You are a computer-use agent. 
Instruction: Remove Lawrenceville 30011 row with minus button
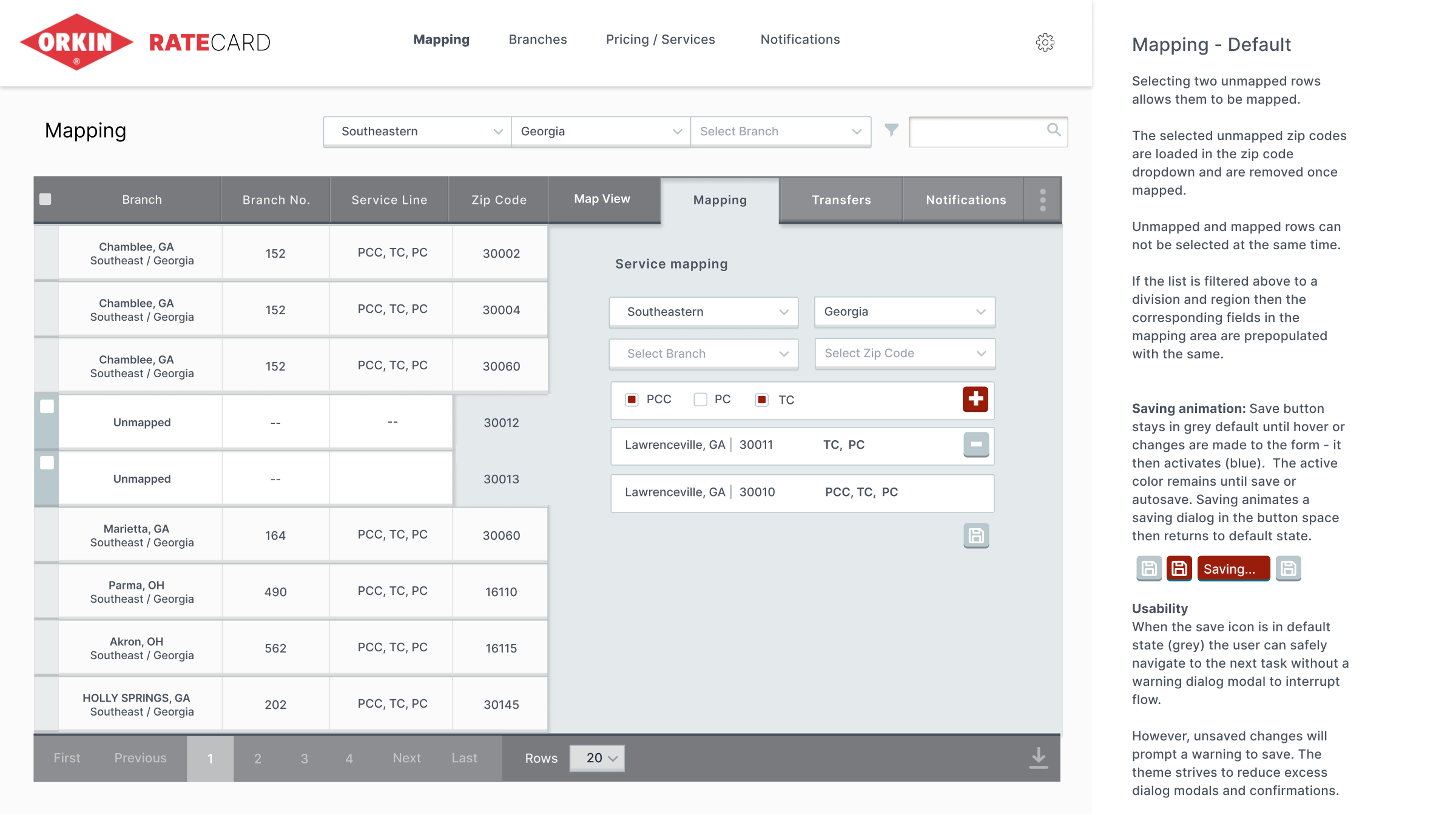(x=976, y=444)
